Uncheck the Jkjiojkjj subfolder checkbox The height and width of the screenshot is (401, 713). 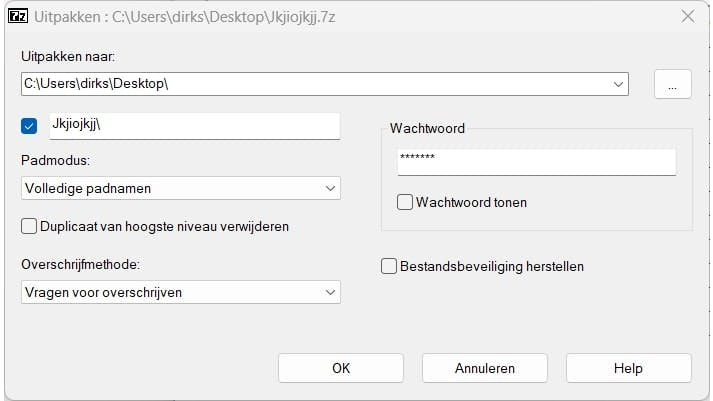pyautogui.click(x=28, y=126)
